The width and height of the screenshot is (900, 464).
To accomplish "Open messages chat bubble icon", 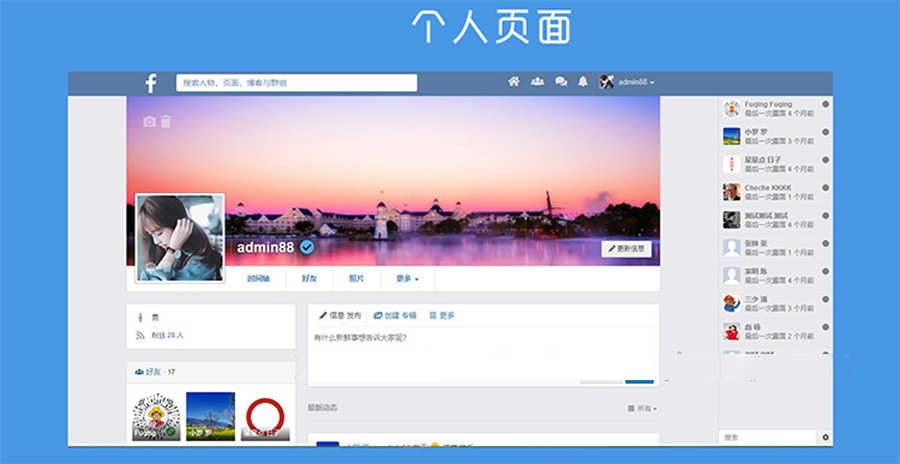I will pos(561,82).
